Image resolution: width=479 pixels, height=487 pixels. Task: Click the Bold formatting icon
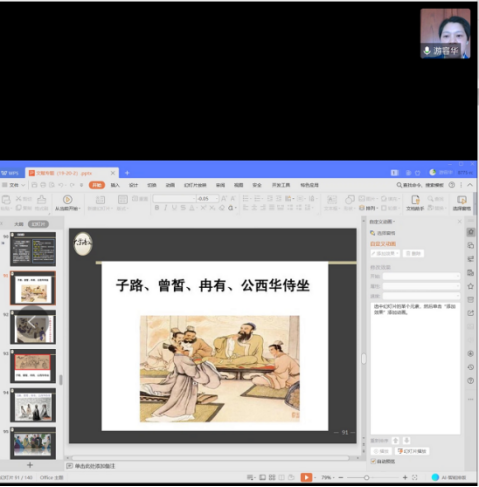click(x=157, y=208)
